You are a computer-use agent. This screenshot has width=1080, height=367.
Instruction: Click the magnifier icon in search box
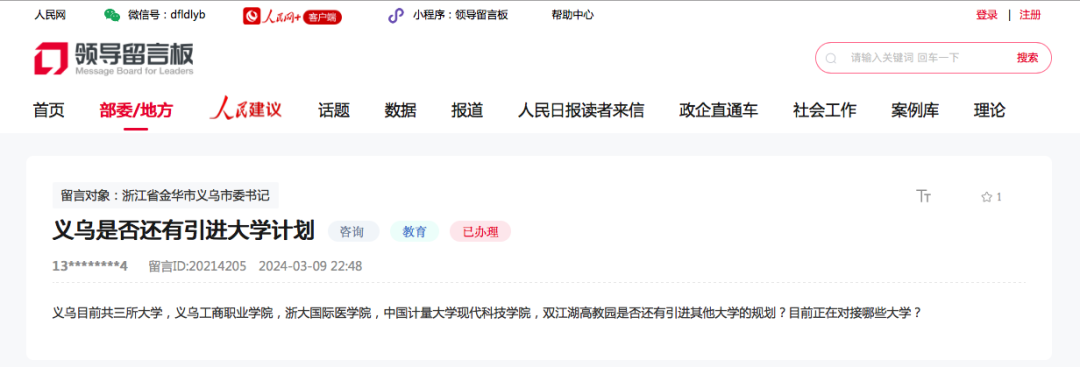[831, 58]
